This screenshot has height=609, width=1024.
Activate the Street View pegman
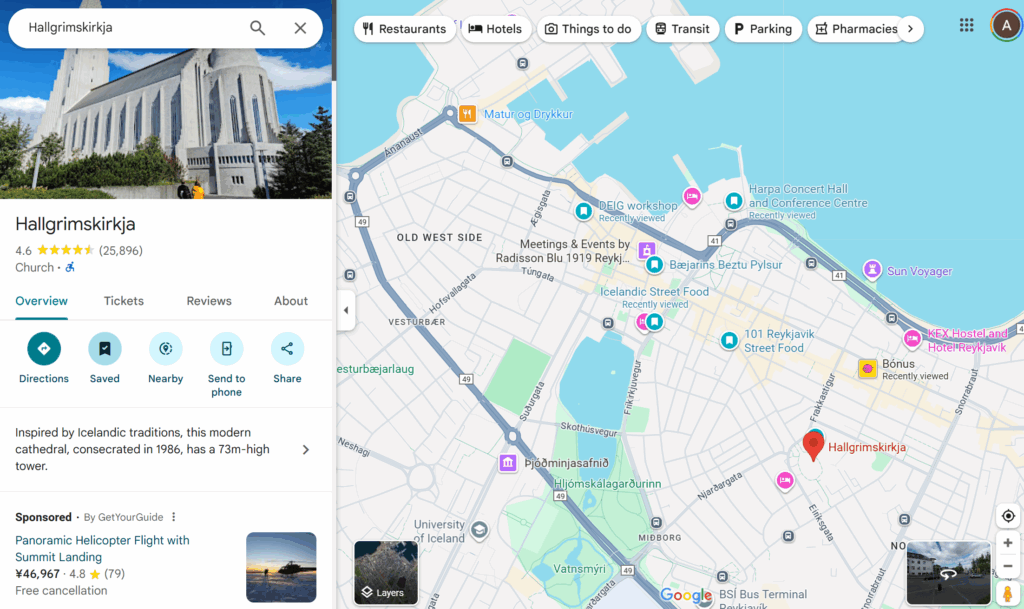(1008, 593)
